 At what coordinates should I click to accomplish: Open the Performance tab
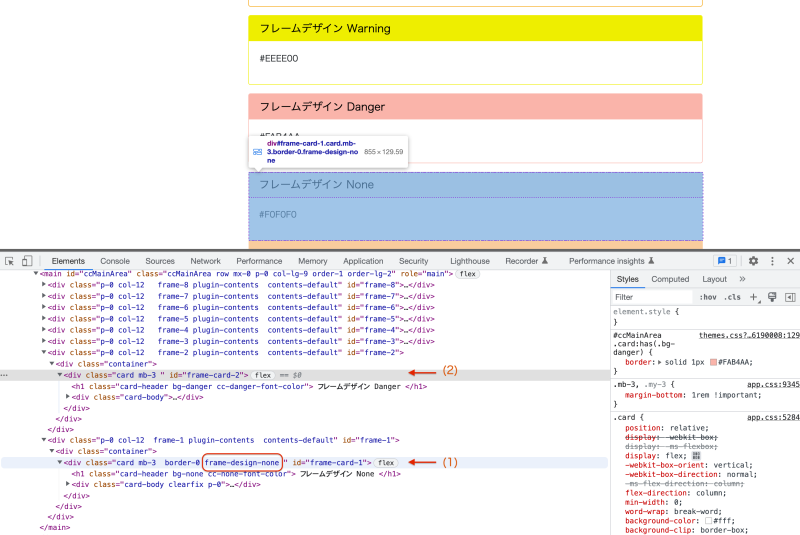click(259, 261)
